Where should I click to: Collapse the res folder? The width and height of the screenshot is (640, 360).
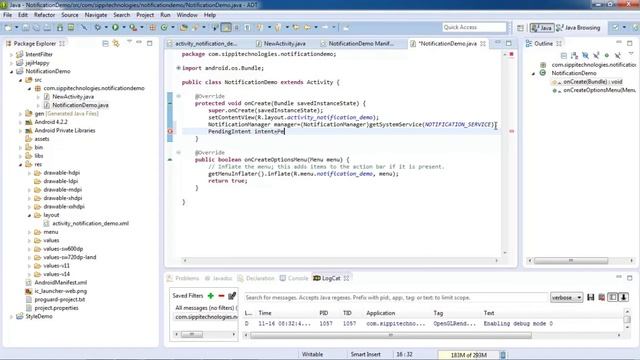(20, 164)
